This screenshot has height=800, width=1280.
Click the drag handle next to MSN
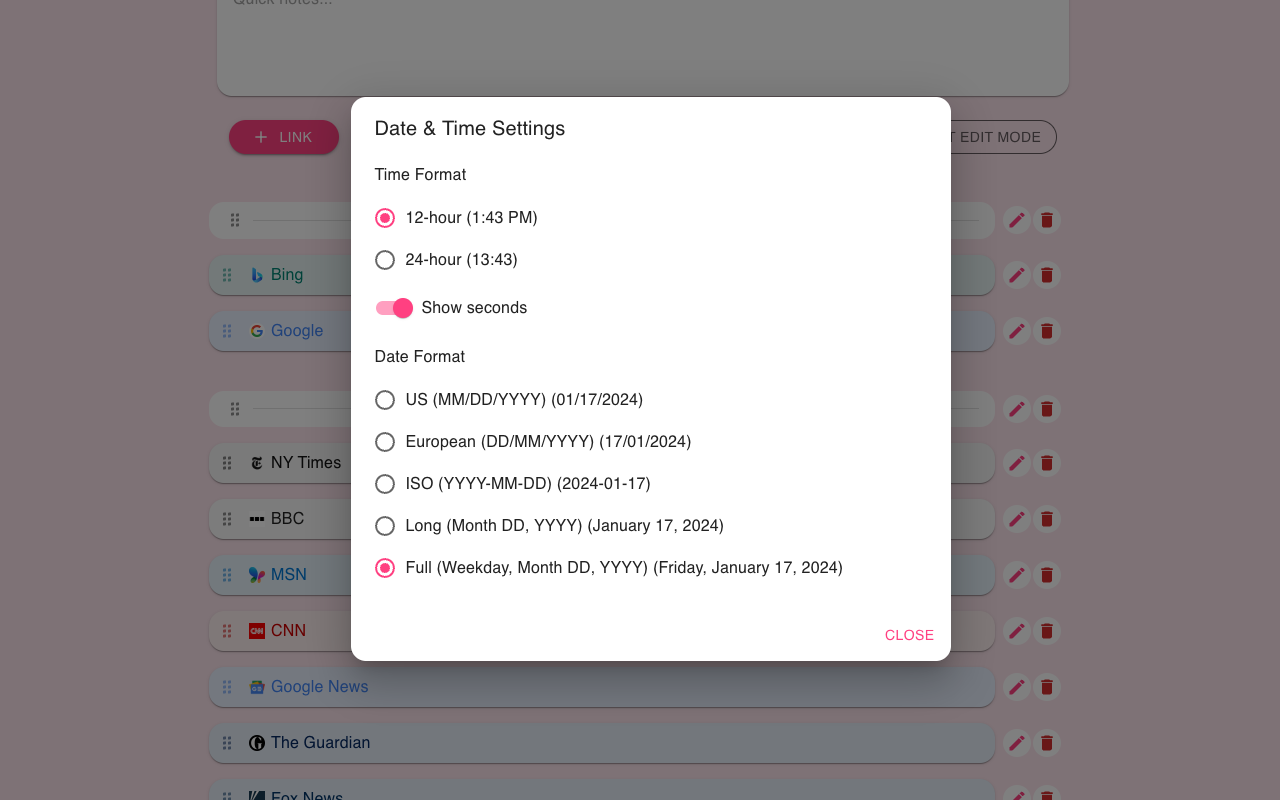[226, 575]
